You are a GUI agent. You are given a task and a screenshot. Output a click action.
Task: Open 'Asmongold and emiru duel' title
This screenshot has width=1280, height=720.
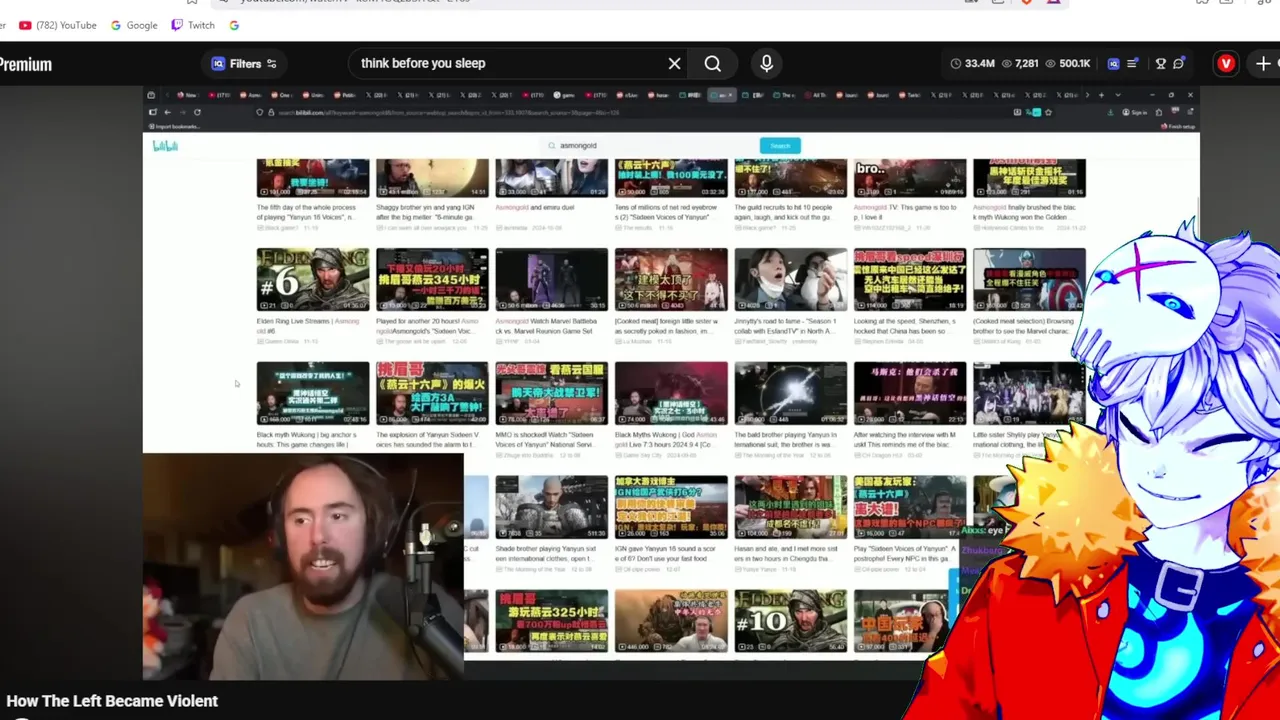535,207
